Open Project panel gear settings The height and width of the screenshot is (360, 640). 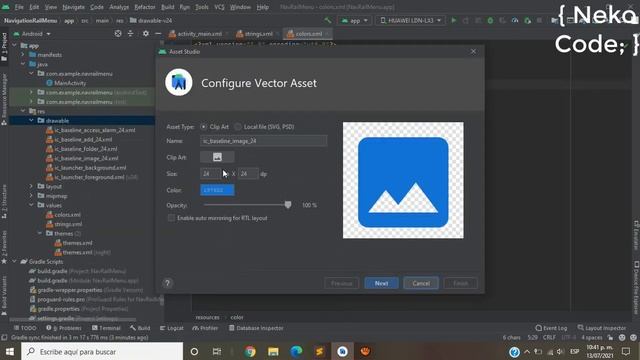pos(146,33)
